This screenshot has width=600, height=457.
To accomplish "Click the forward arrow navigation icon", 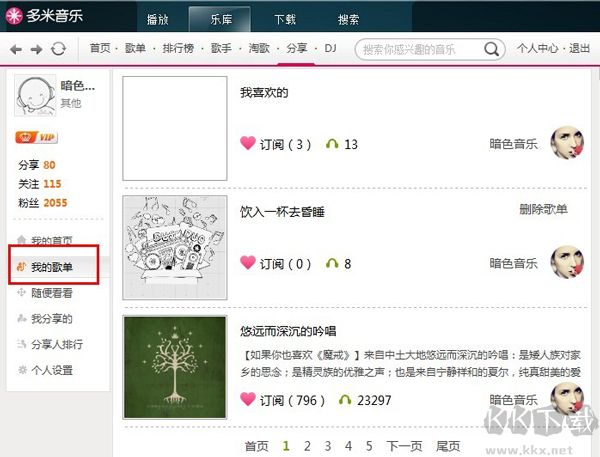I will pos(36,49).
